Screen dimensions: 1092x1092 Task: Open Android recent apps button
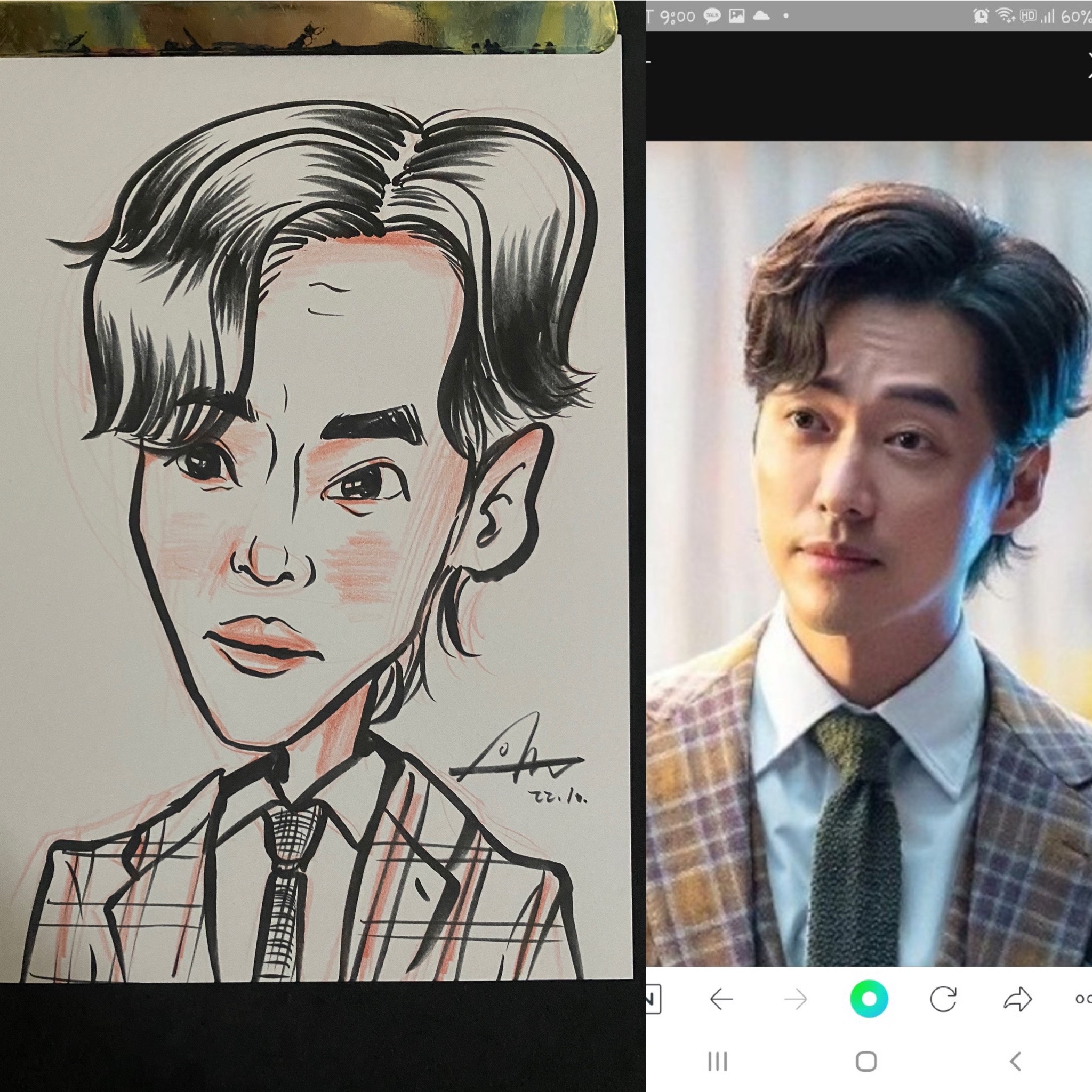[717, 1061]
